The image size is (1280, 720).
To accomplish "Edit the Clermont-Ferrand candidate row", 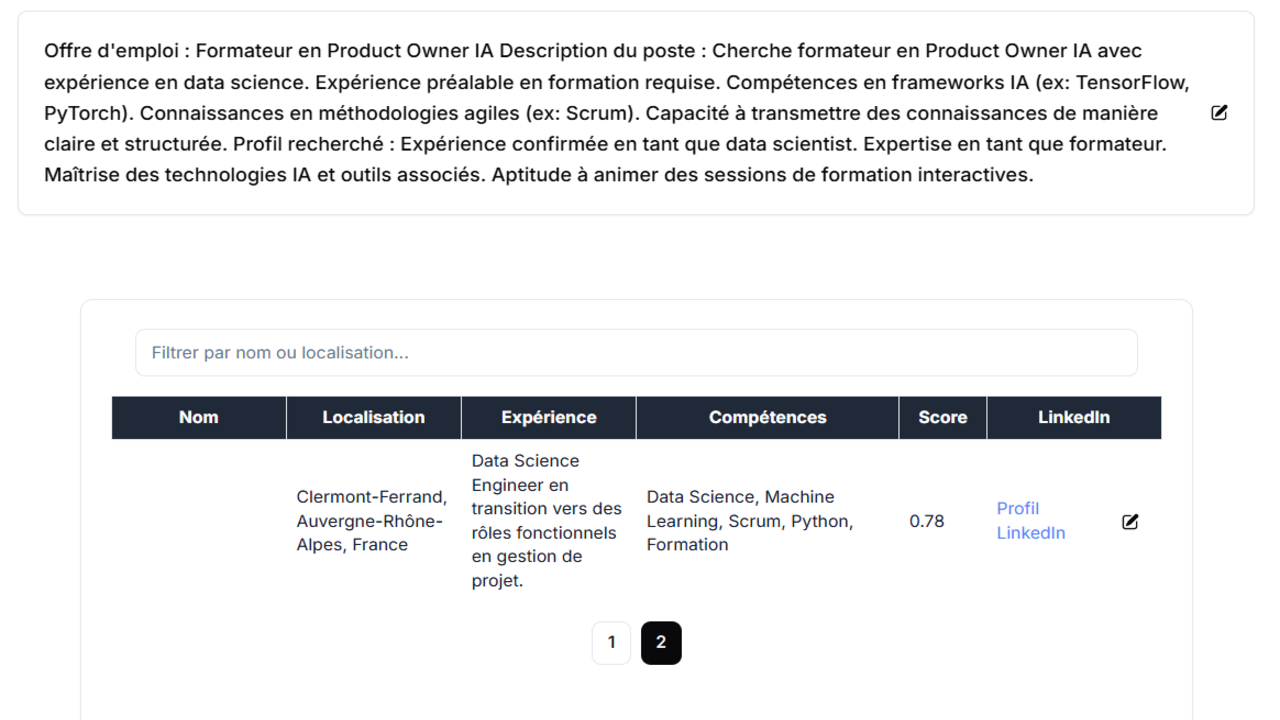I will (x=1130, y=521).
